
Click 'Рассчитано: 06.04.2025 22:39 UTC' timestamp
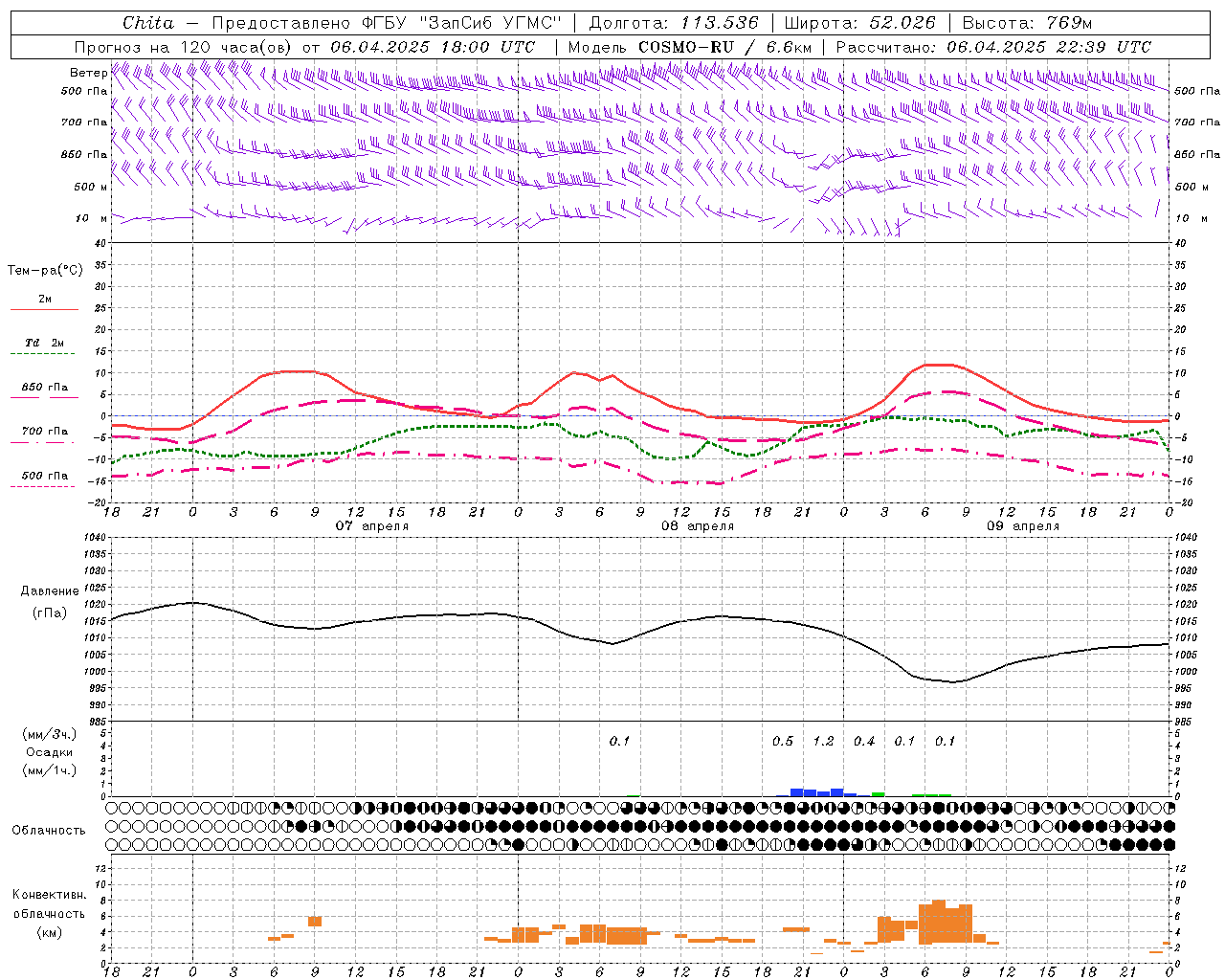pyautogui.click(x=993, y=47)
